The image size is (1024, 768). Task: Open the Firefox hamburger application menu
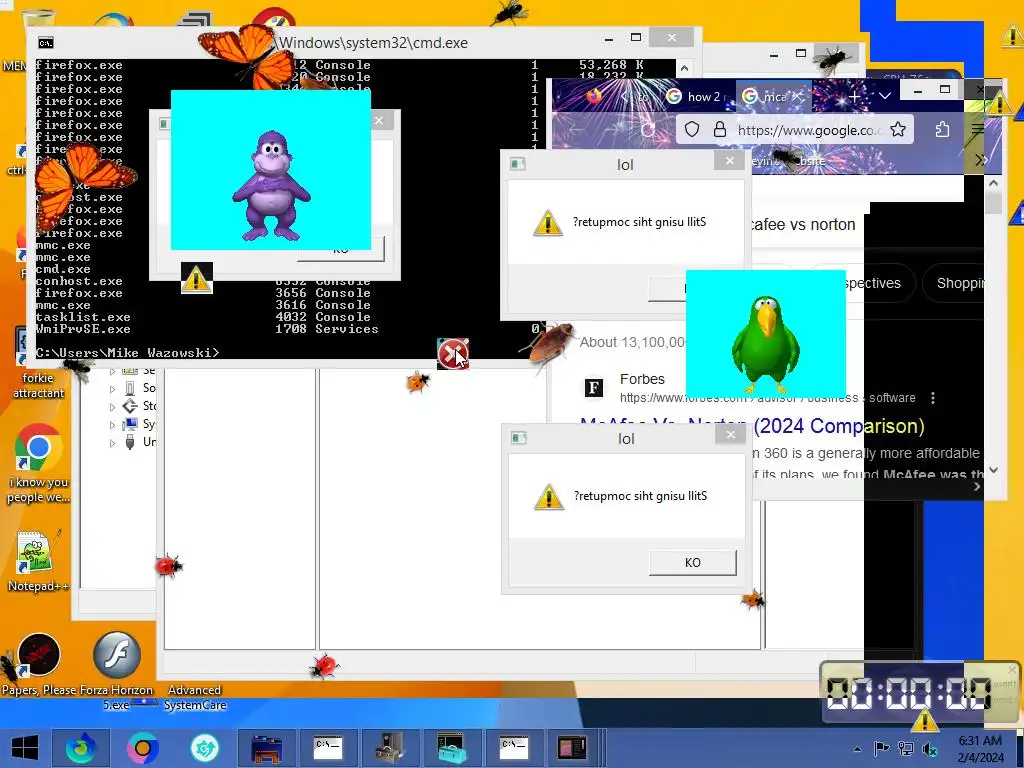pyautogui.click(x=978, y=129)
